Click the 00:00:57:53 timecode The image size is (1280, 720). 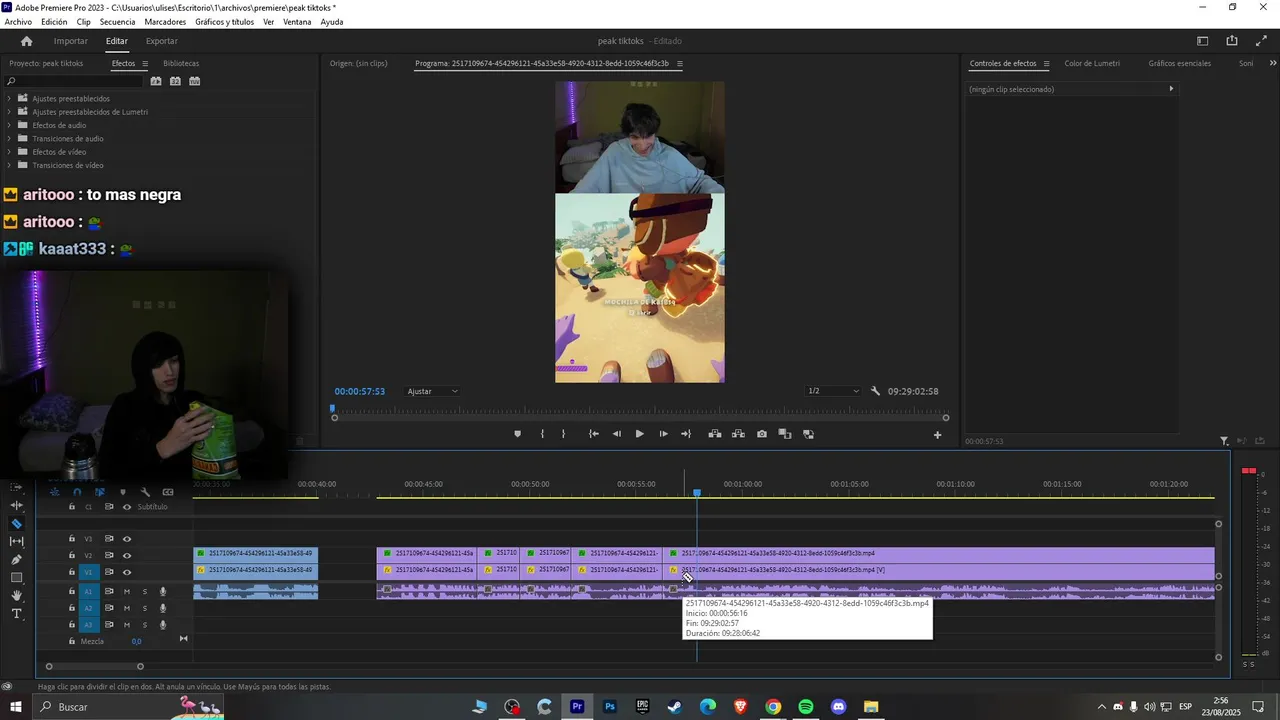360,391
